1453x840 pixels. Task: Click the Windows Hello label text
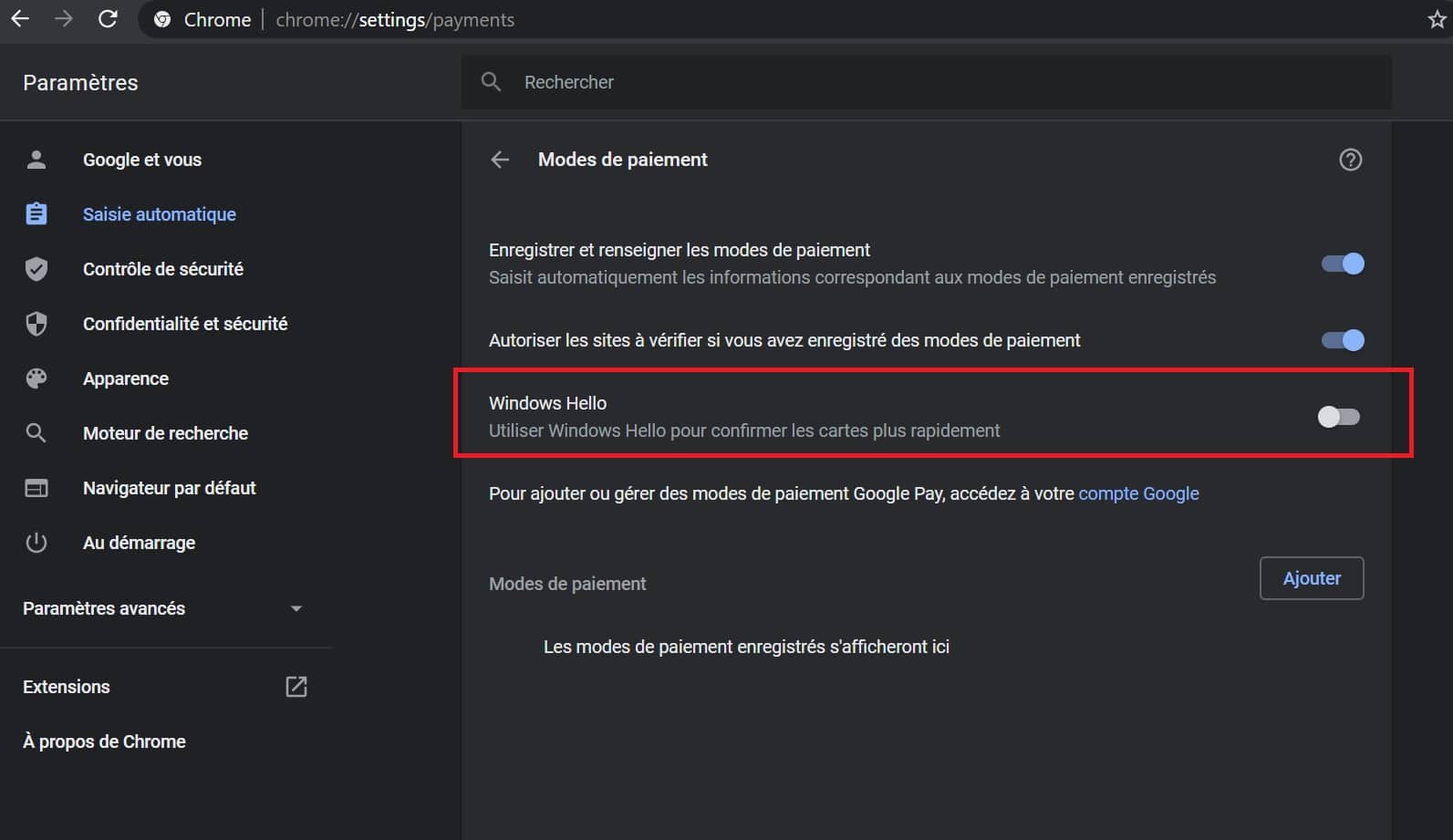click(547, 403)
